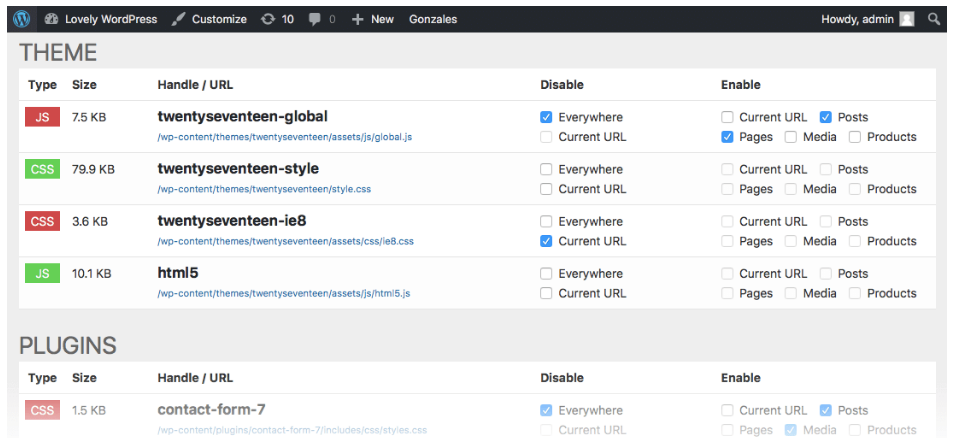The width and height of the screenshot is (954, 438).
Task: Open the New content menu
Action: point(372,19)
